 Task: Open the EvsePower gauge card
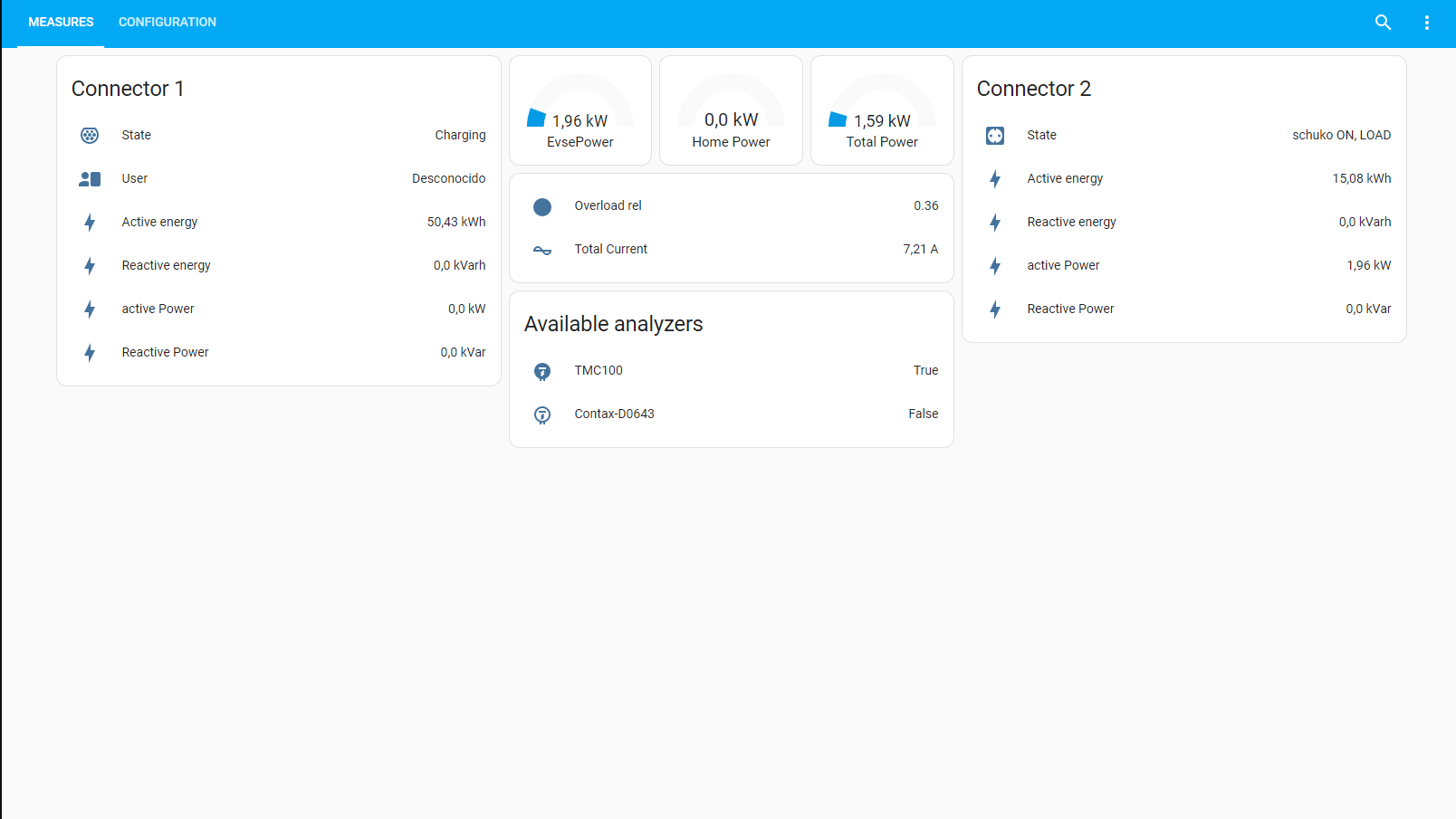click(x=580, y=110)
